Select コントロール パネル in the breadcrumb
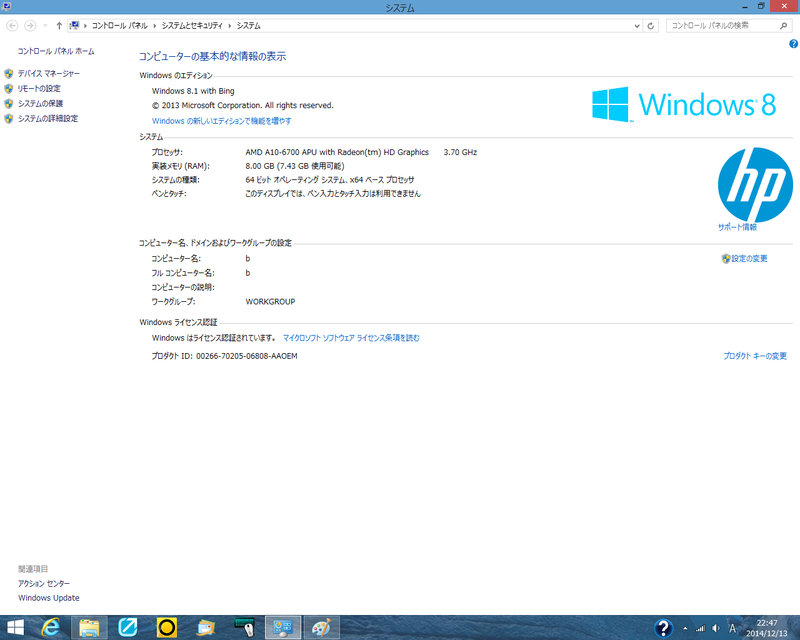 coord(119,26)
